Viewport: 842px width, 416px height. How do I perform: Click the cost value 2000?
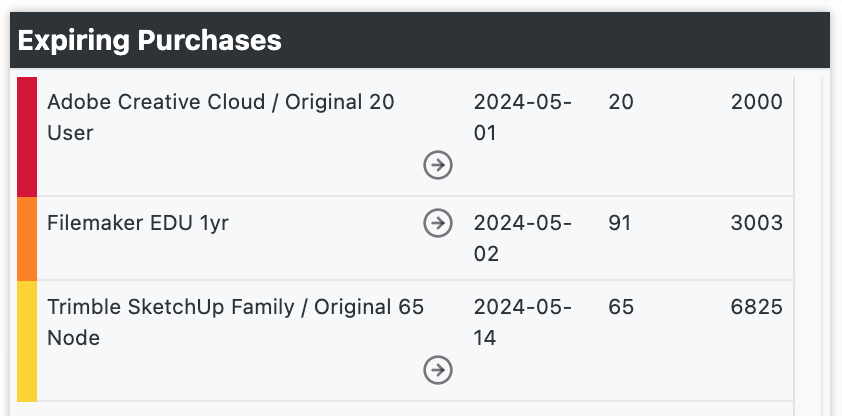pyautogui.click(x=757, y=102)
